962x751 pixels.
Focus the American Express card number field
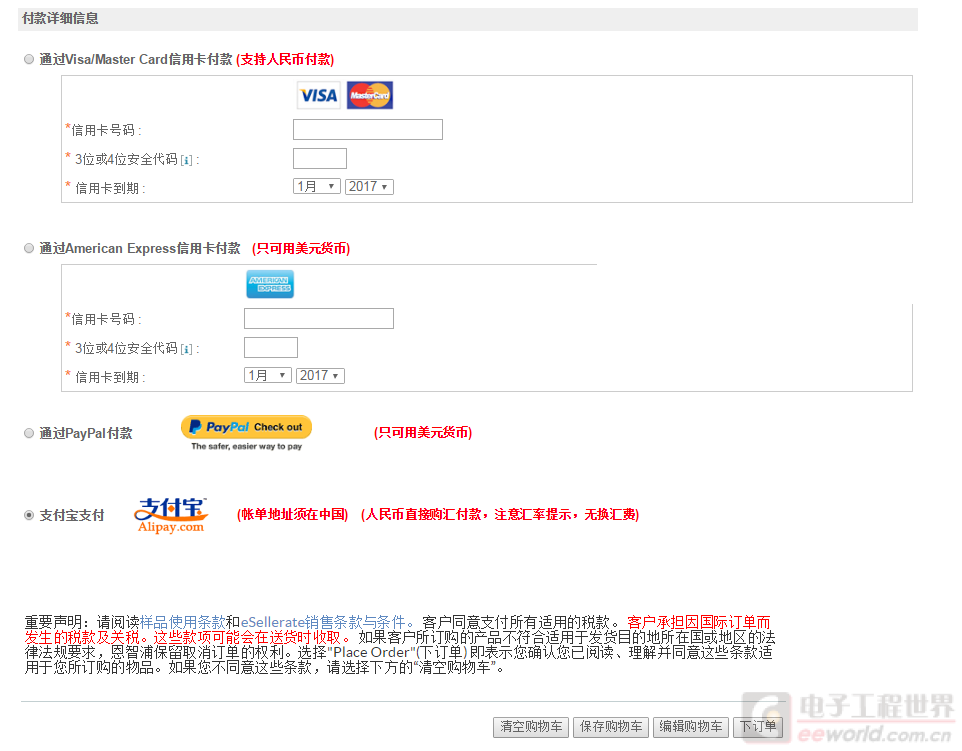point(318,318)
